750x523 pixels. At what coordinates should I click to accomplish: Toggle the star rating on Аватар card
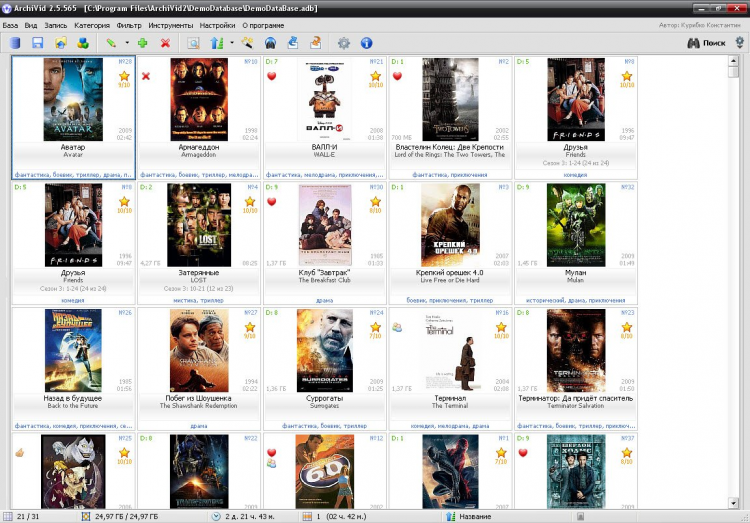125,75
